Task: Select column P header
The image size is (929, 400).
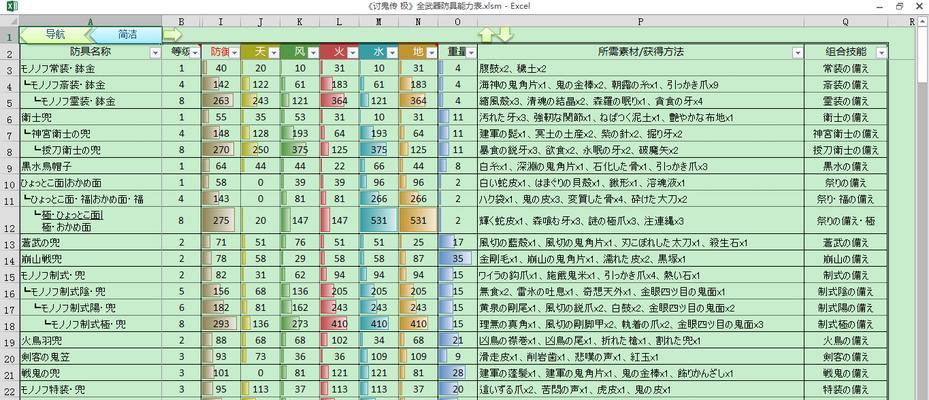Action: 640,21
